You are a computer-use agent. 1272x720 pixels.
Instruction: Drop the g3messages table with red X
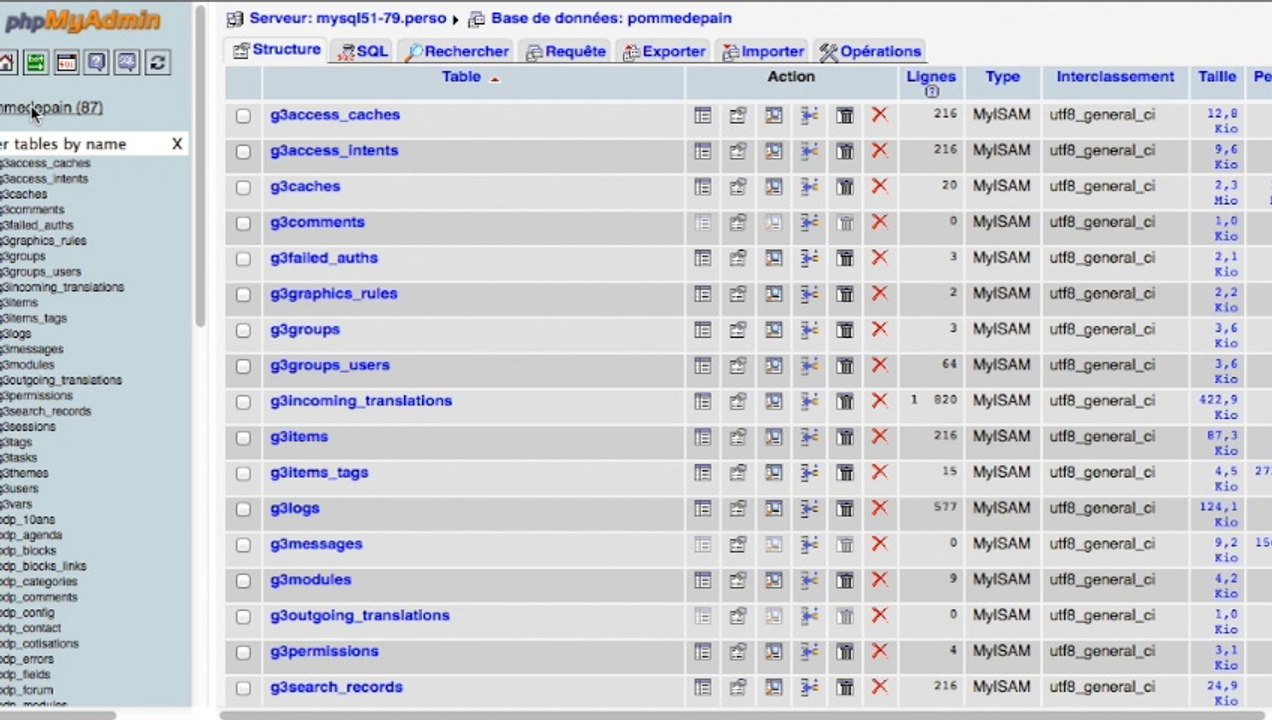[x=879, y=545]
